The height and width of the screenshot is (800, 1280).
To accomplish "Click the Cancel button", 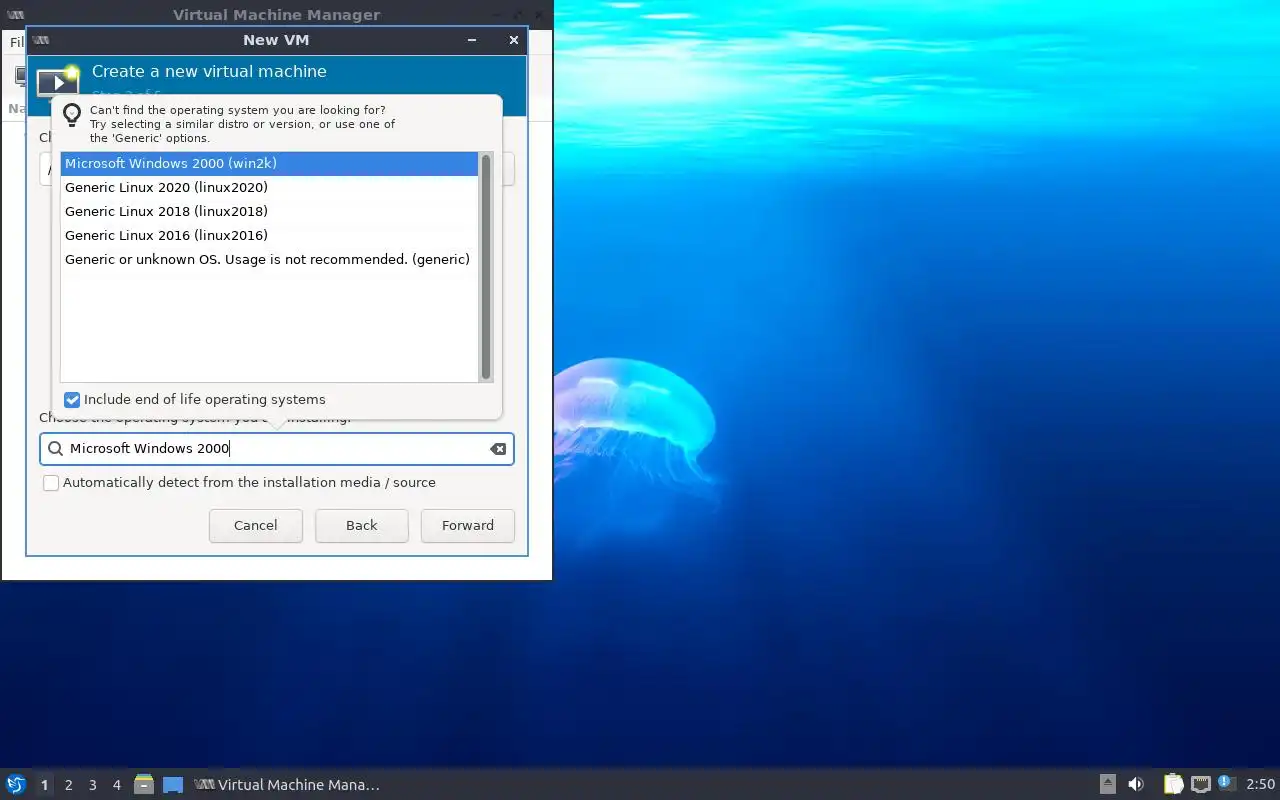I will point(255,526).
